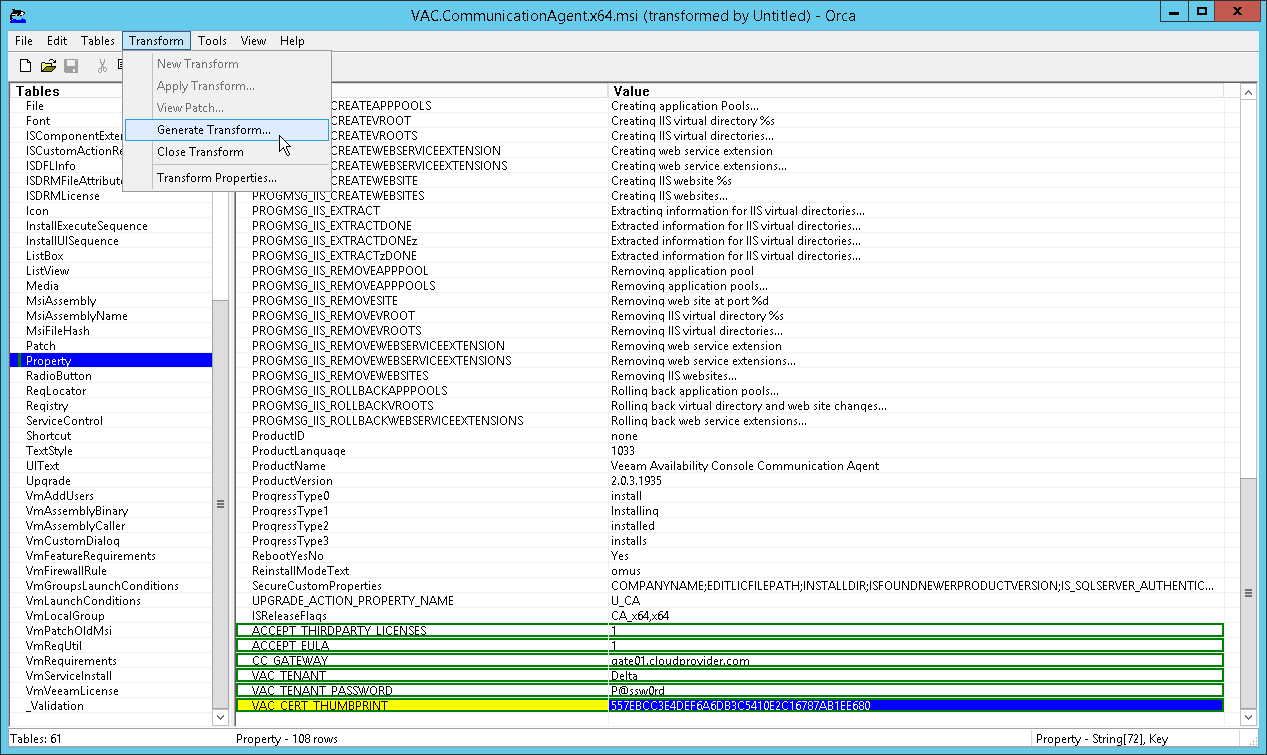Choose Generate Transform... from the menu
The image size is (1267, 755).
[x=227, y=130]
